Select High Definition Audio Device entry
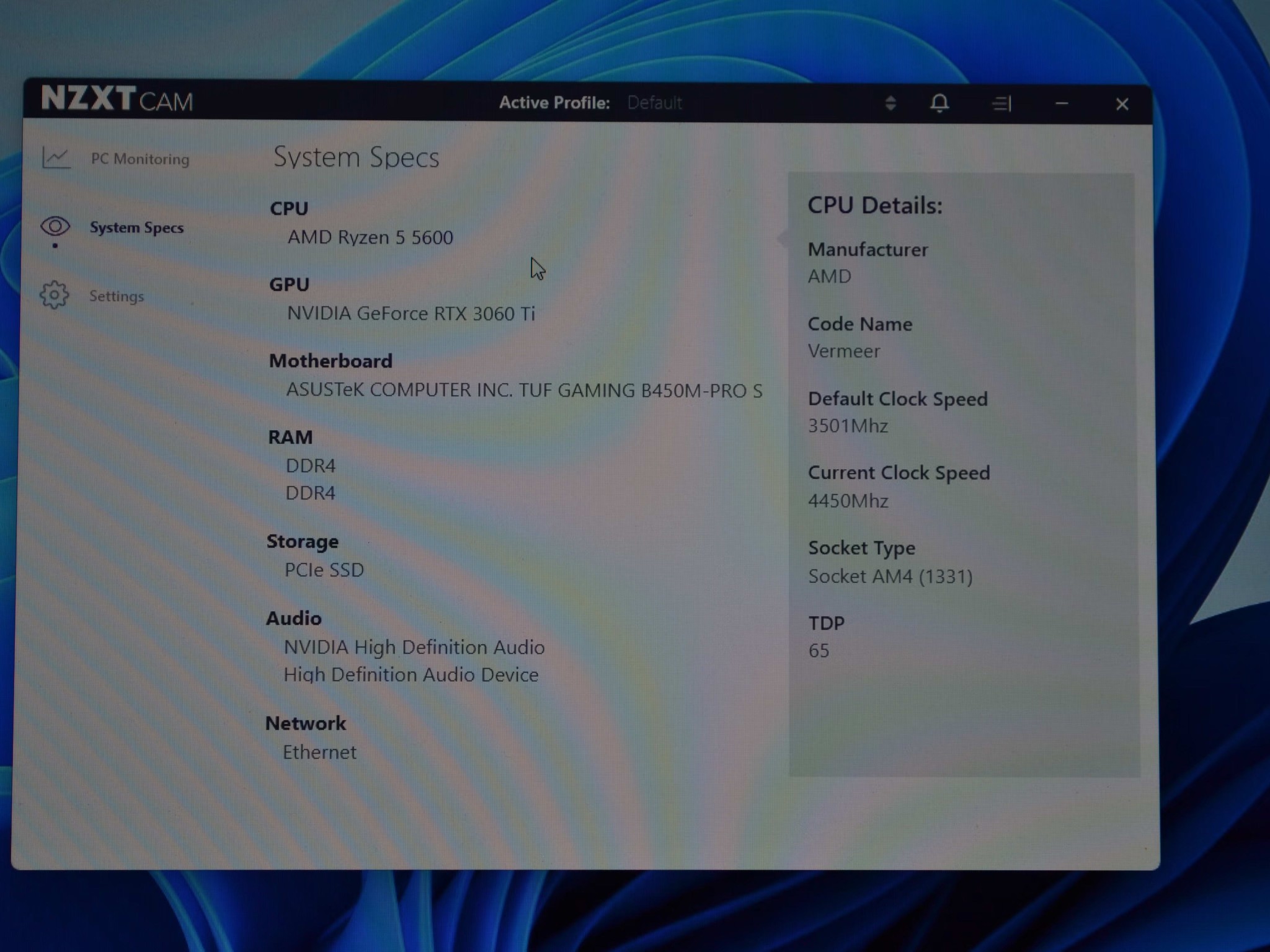1270x952 pixels. pos(411,674)
